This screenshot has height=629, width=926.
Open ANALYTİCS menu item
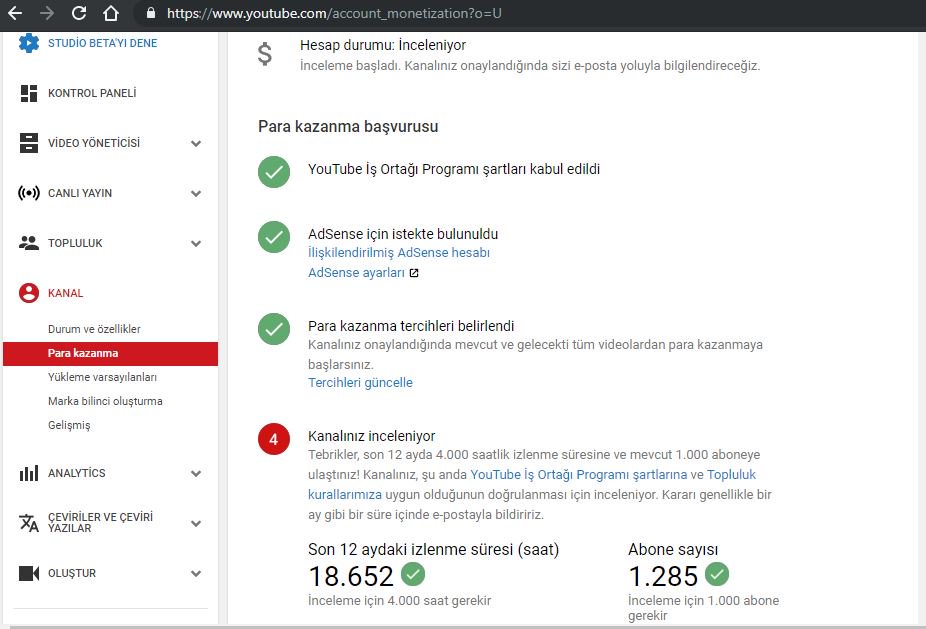(77, 473)
